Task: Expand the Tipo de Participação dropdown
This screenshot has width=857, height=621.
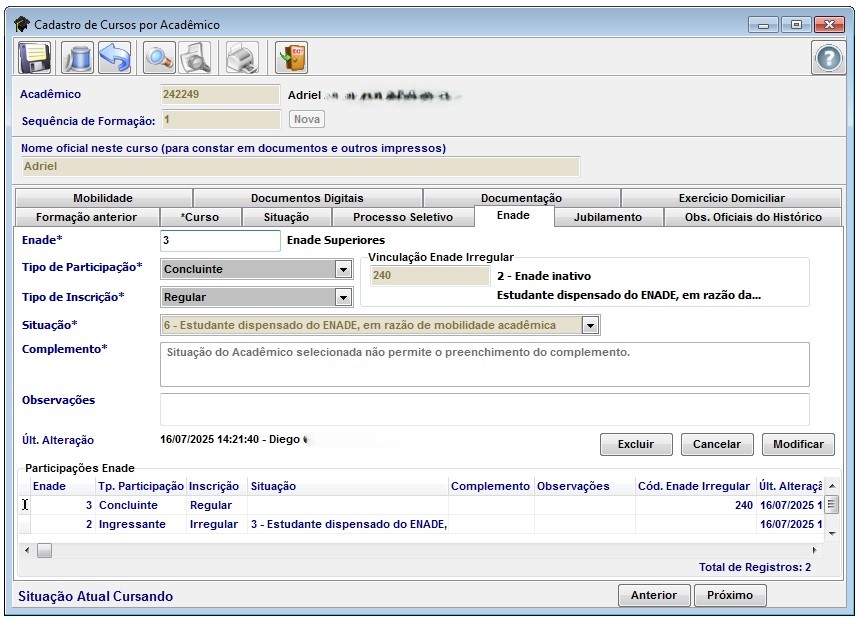Action: [x=343, y=269]
